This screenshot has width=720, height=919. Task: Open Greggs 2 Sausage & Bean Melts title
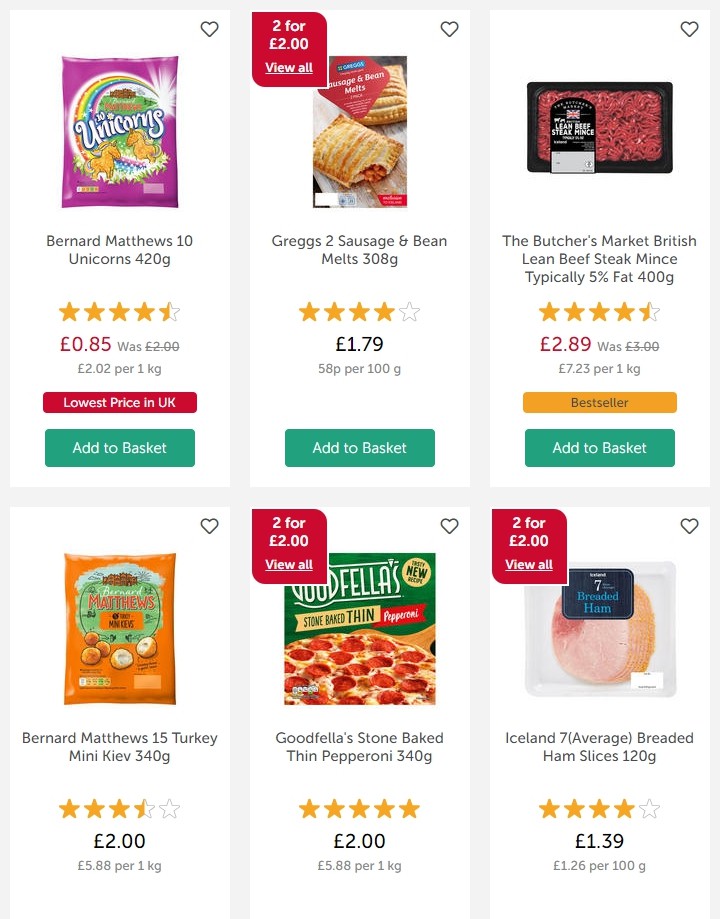pyautogui.click(x=360, y=250)
